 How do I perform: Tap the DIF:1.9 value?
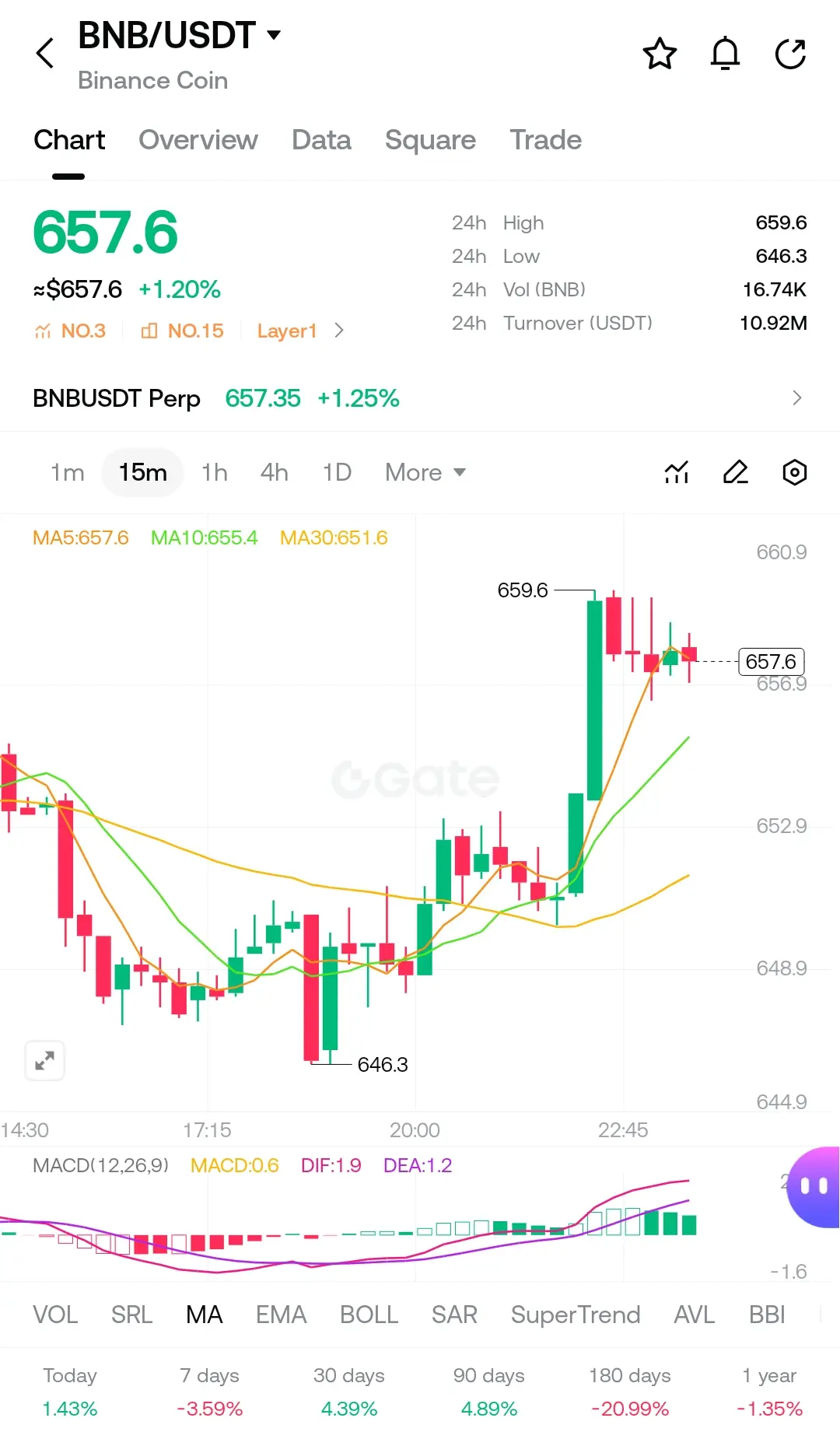point(331,1165)
